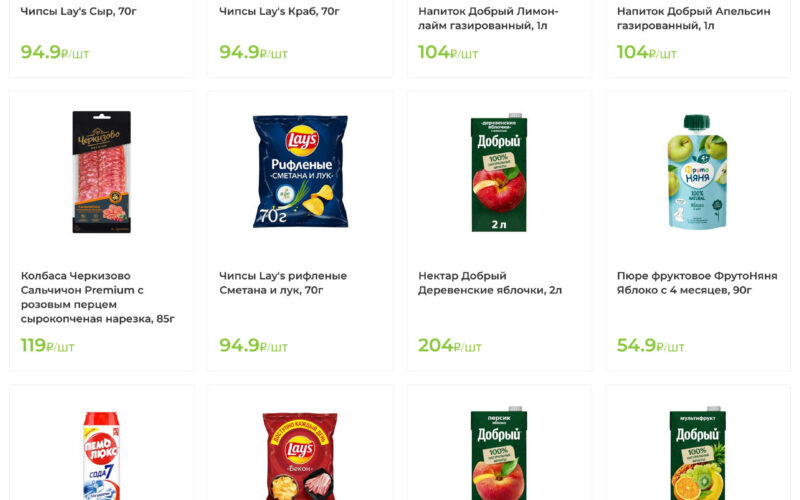Click the Добрый мультифрукт juice carton image
The height and width of the screenshot is (500, 800).
tap(697, 455)
